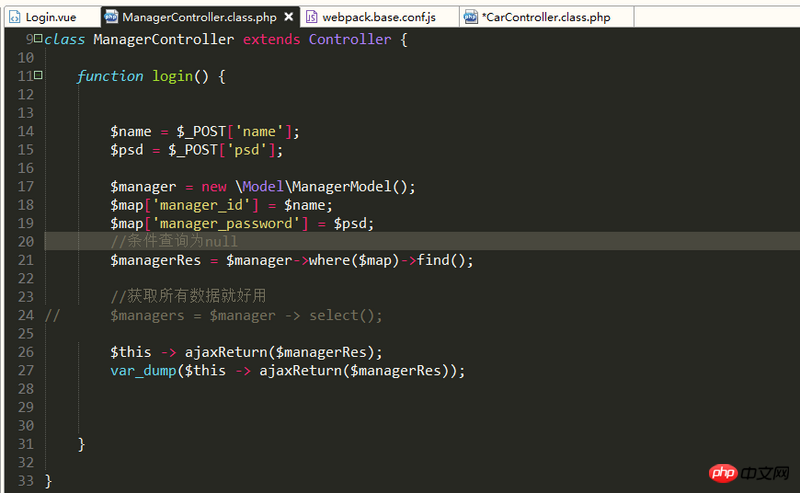Click the 'psd' string on line 15

(x=246, y=150)
